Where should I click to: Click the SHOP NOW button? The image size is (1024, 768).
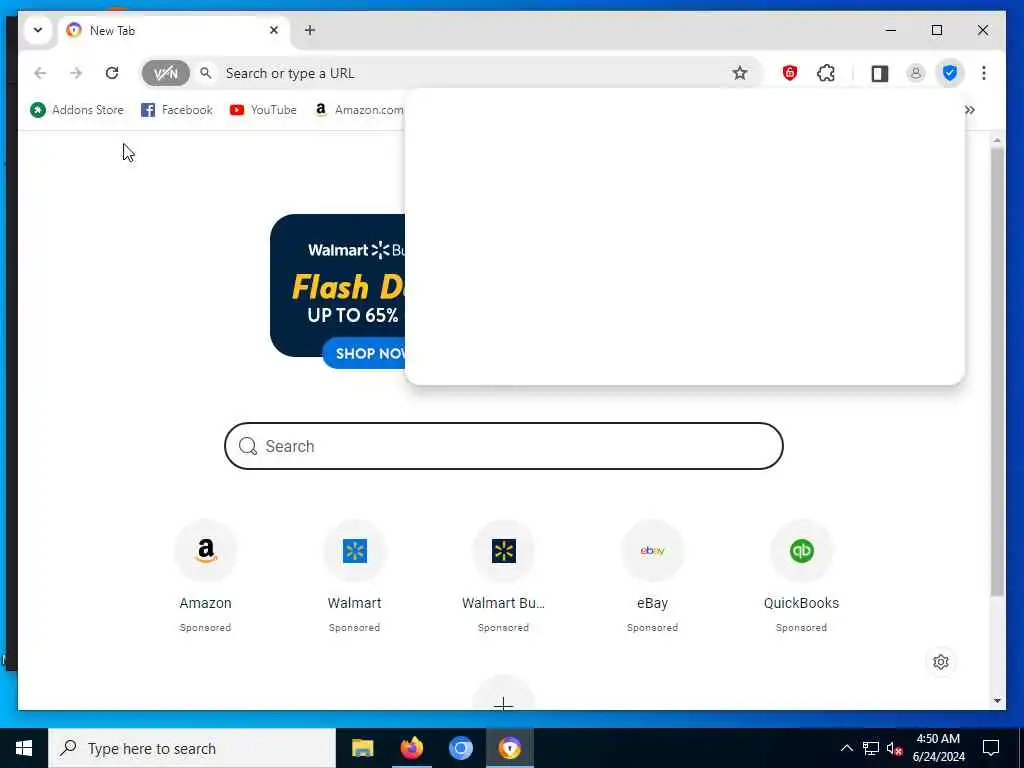tap(364, 353)
